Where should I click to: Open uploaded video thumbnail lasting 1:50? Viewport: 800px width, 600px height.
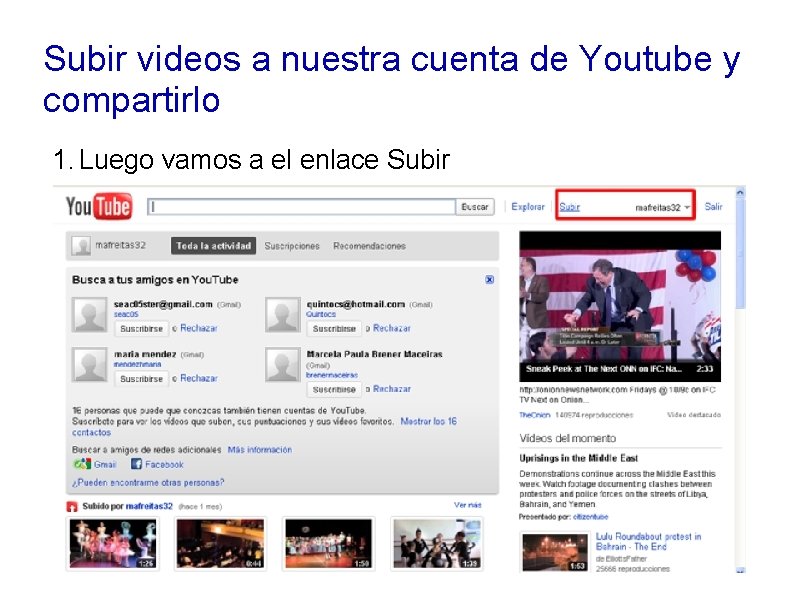tap(329, 543)
